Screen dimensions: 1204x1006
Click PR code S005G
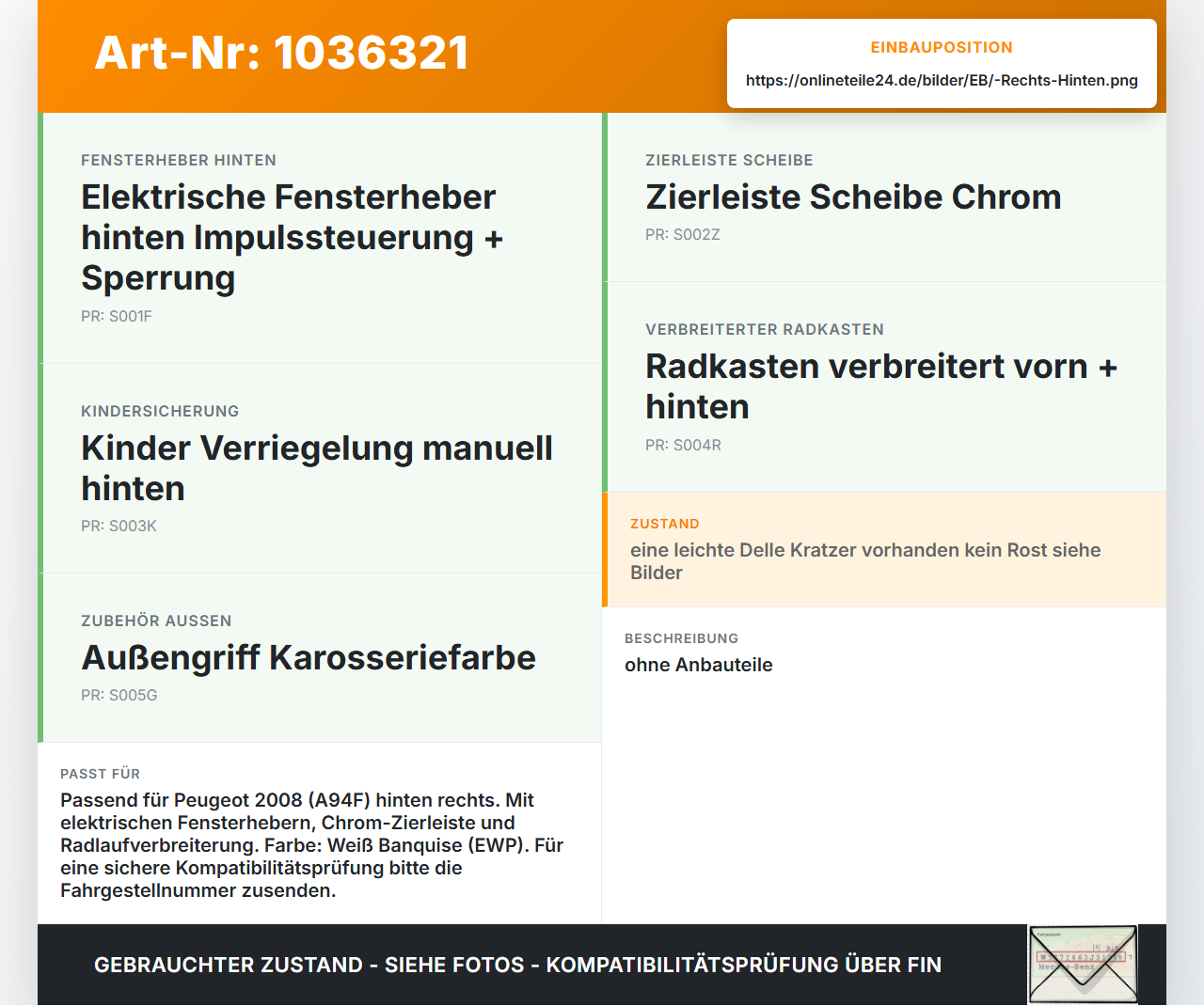point(119,695)
